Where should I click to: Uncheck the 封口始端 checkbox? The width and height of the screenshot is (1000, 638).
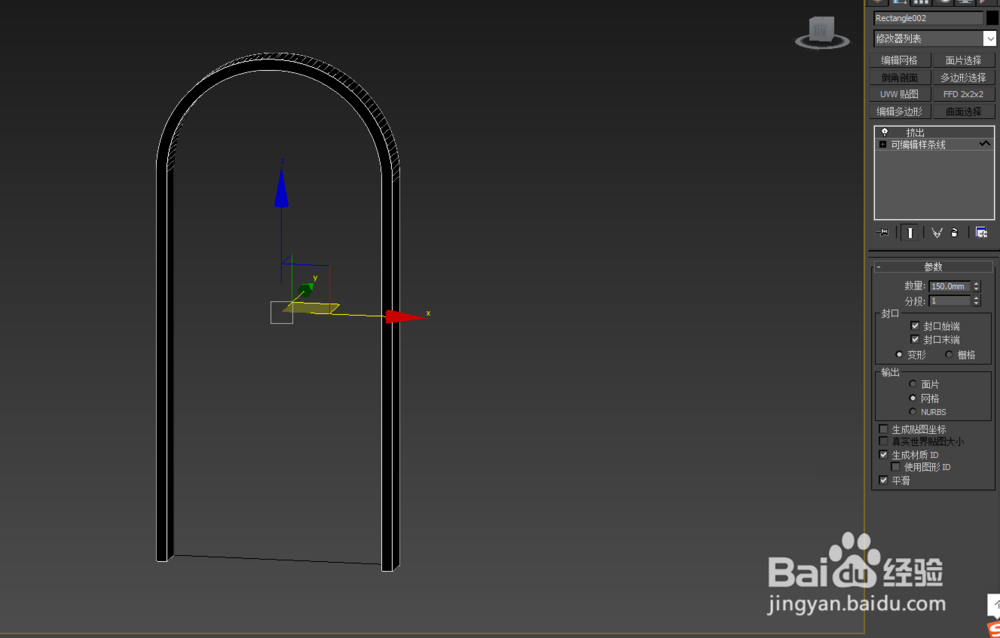(x=915, y=326)
